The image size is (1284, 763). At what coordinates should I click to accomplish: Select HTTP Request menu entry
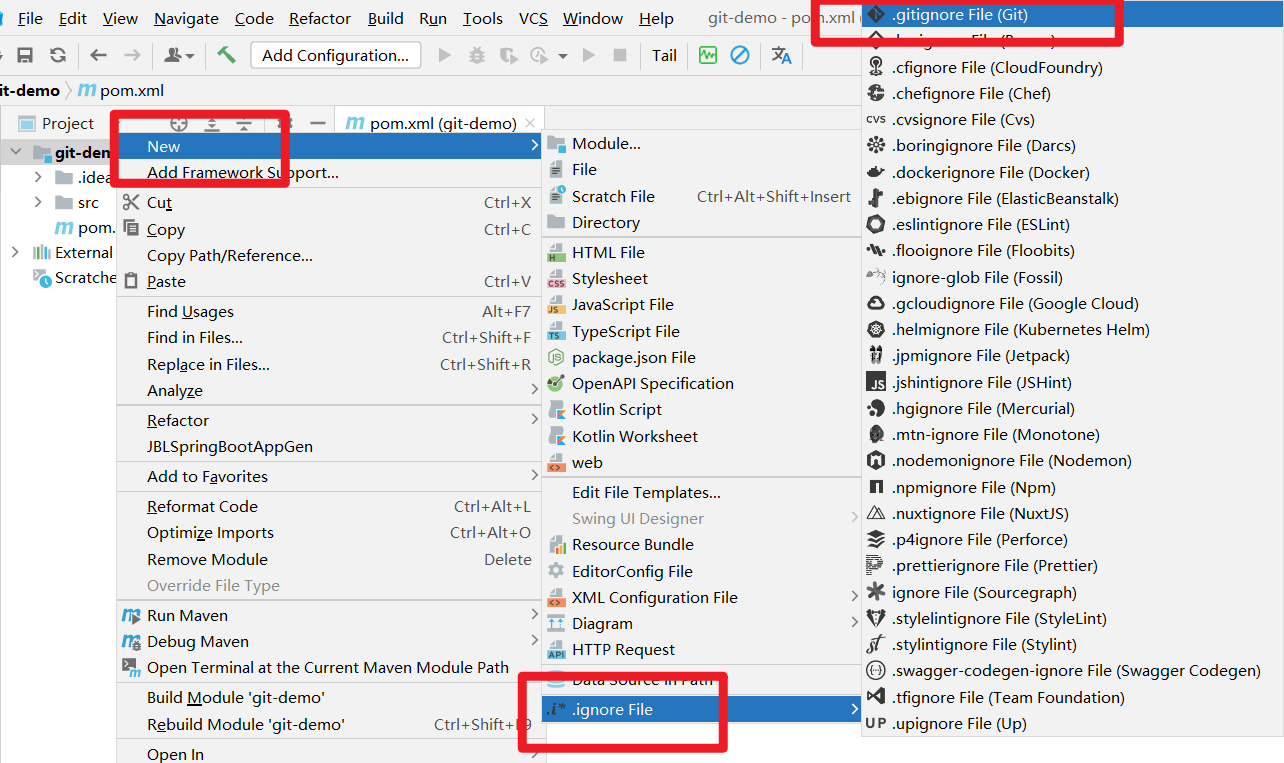pos(700,649)
